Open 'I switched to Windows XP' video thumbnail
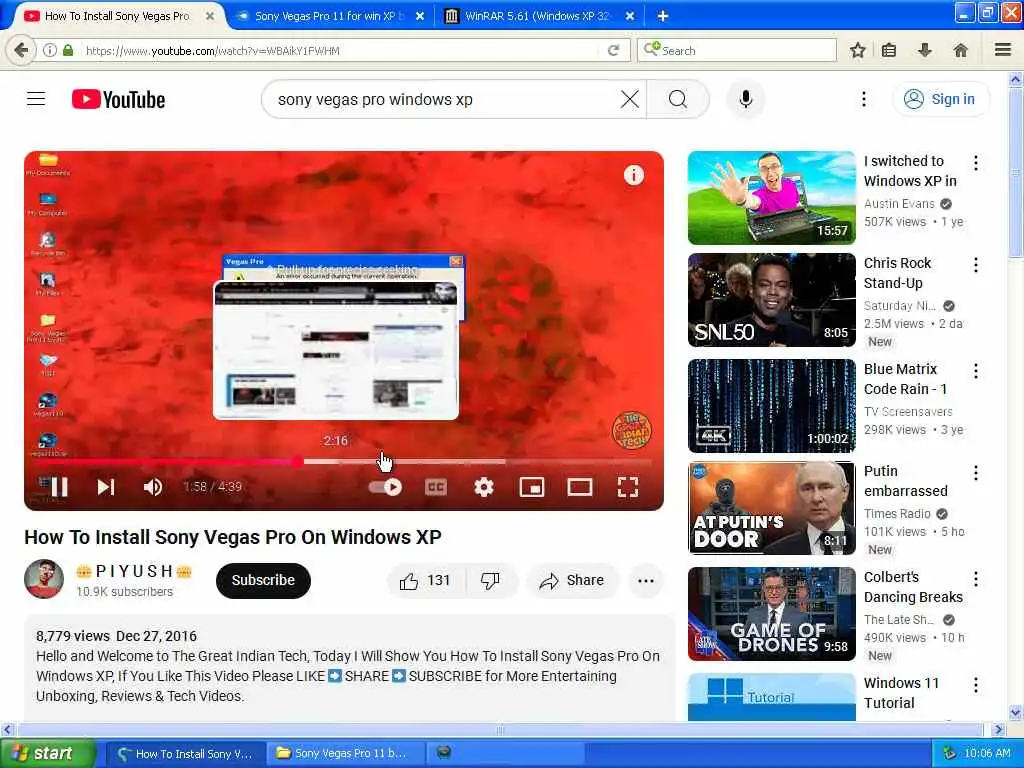This screenshot has height=768, width=1024. coord(771,198)
